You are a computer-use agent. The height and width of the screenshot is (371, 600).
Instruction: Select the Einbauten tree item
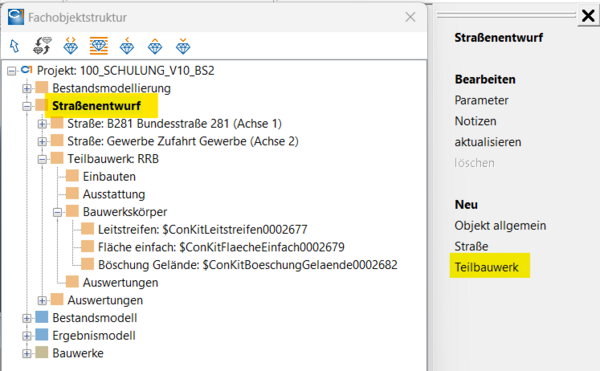(109, 176)
